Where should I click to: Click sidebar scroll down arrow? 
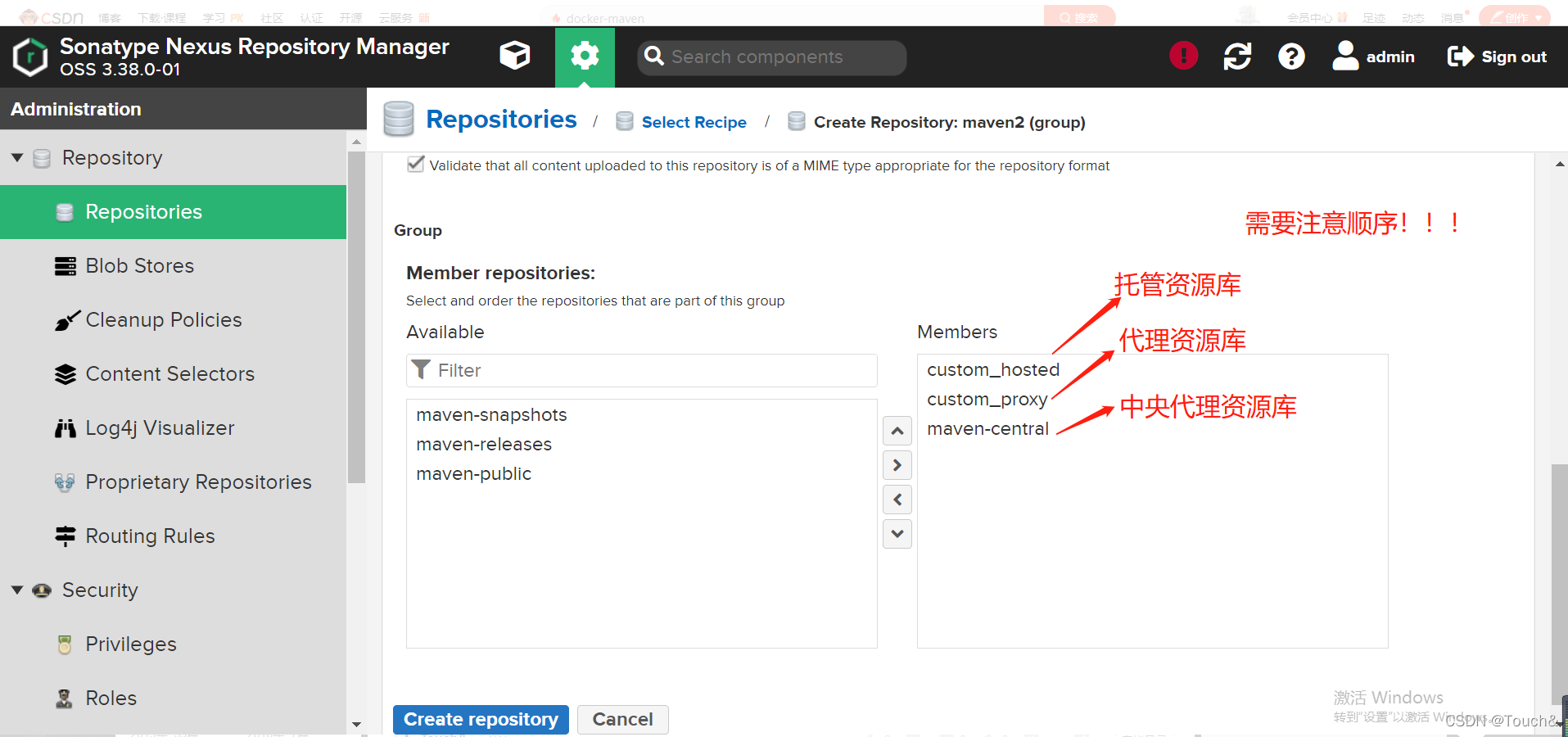click(356, 725)
